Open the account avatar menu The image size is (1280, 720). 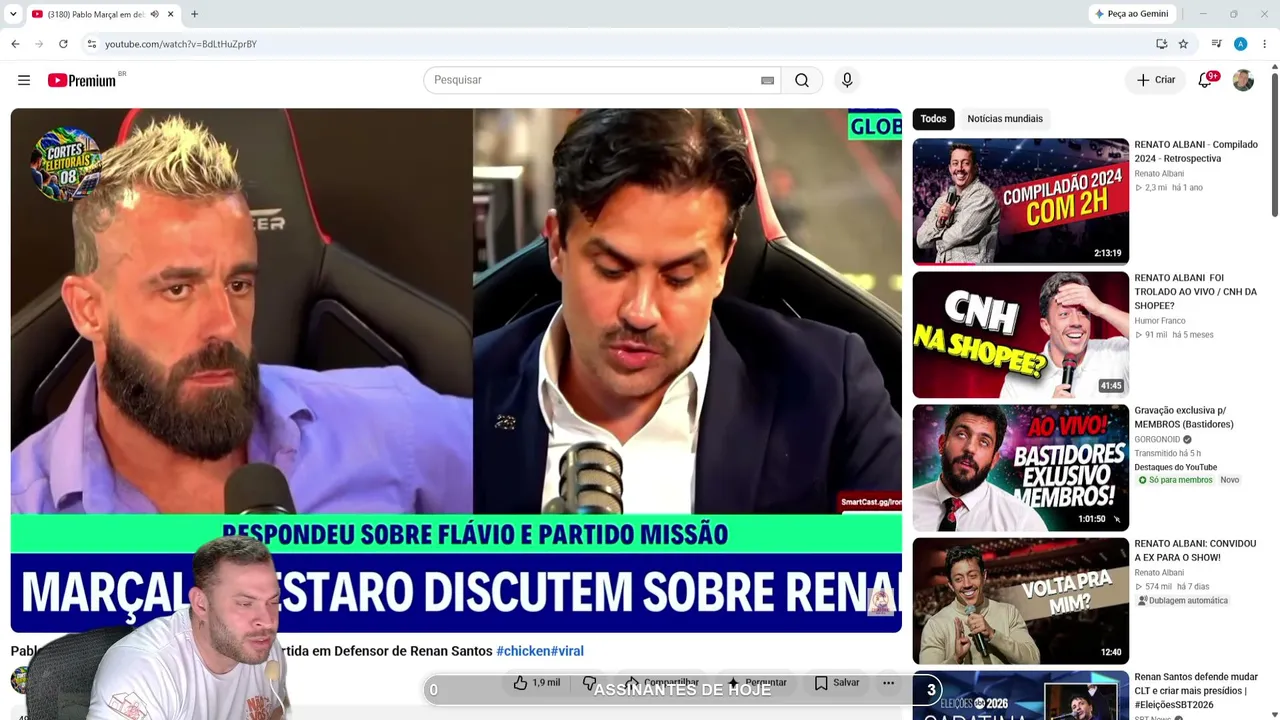pyautogui.click(x=1243, y=80)
